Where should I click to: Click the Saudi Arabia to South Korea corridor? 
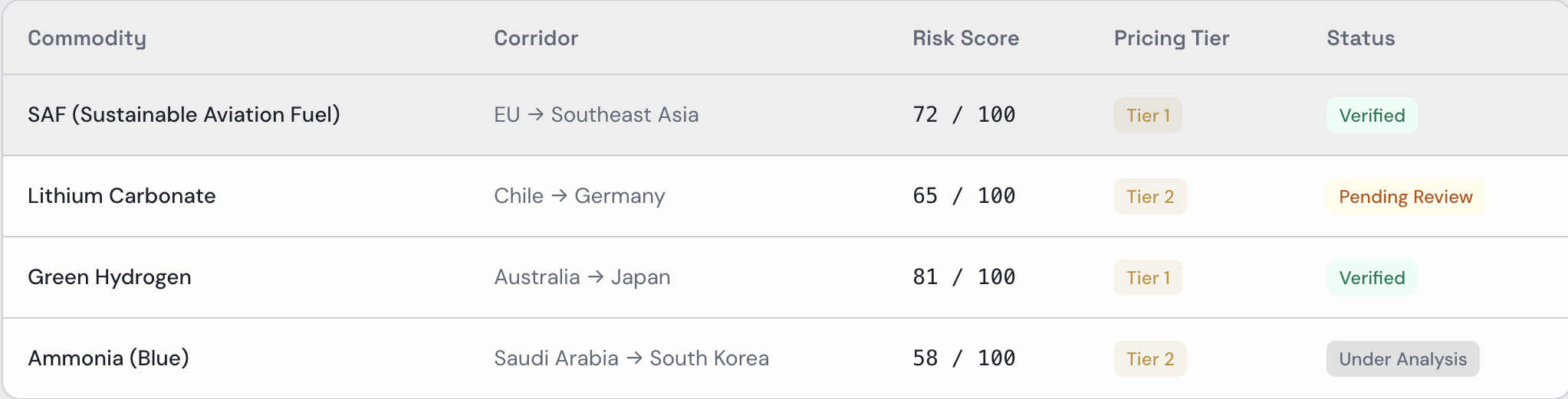click(x=631, y=358)
